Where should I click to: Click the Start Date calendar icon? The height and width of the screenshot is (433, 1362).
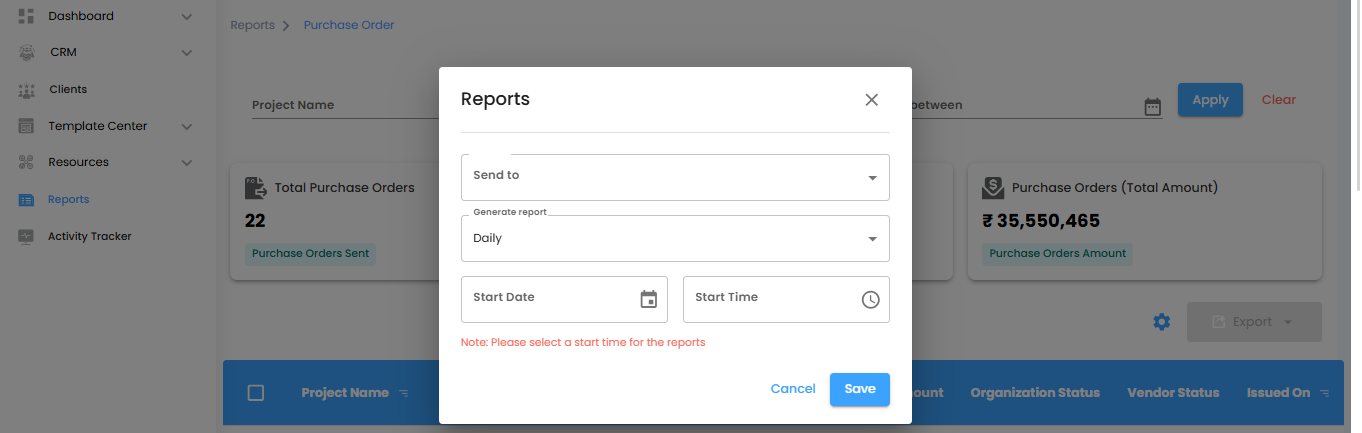coord(648,299)
